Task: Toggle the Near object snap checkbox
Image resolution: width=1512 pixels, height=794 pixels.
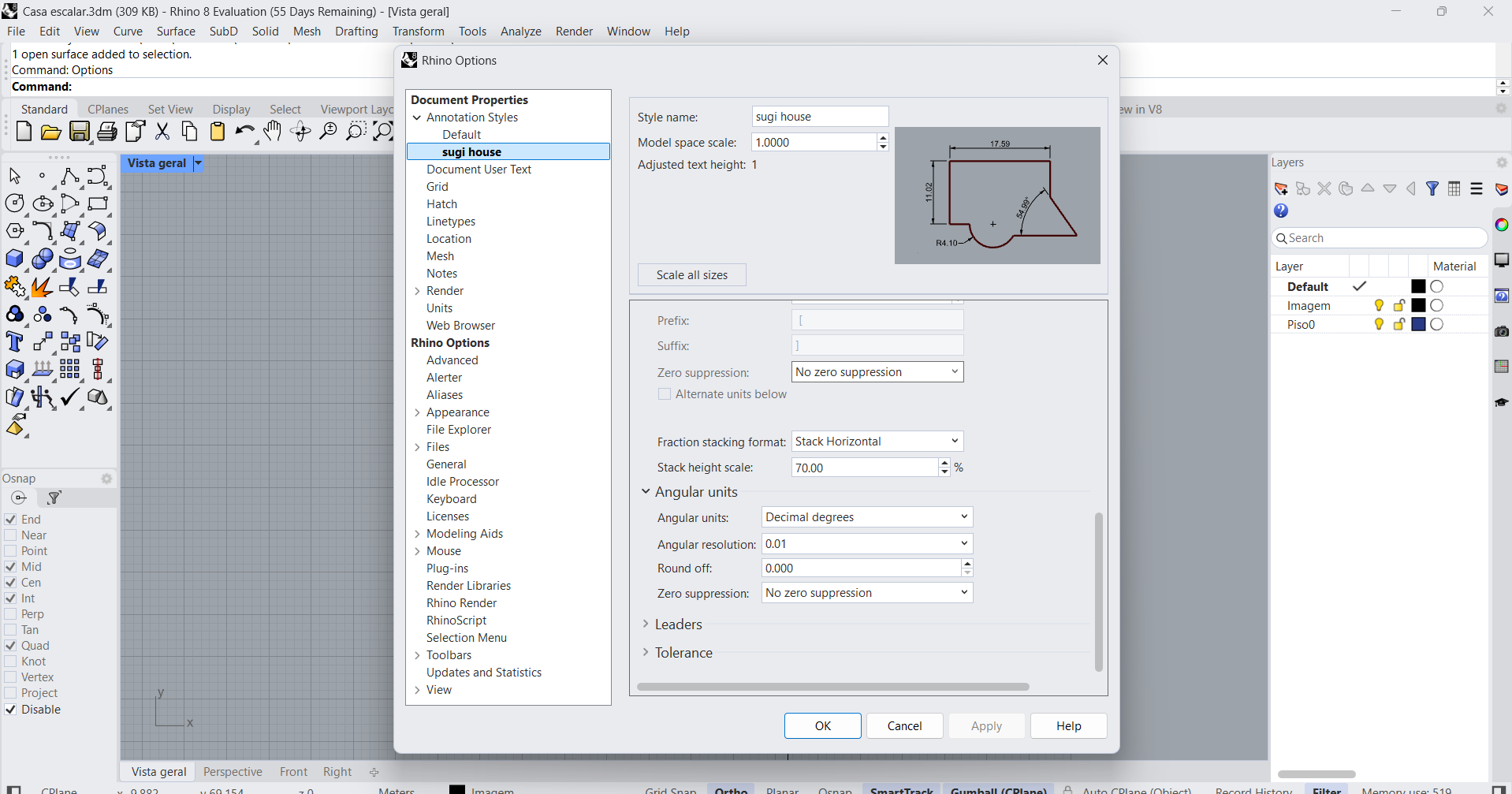Action: pos(11,535)
